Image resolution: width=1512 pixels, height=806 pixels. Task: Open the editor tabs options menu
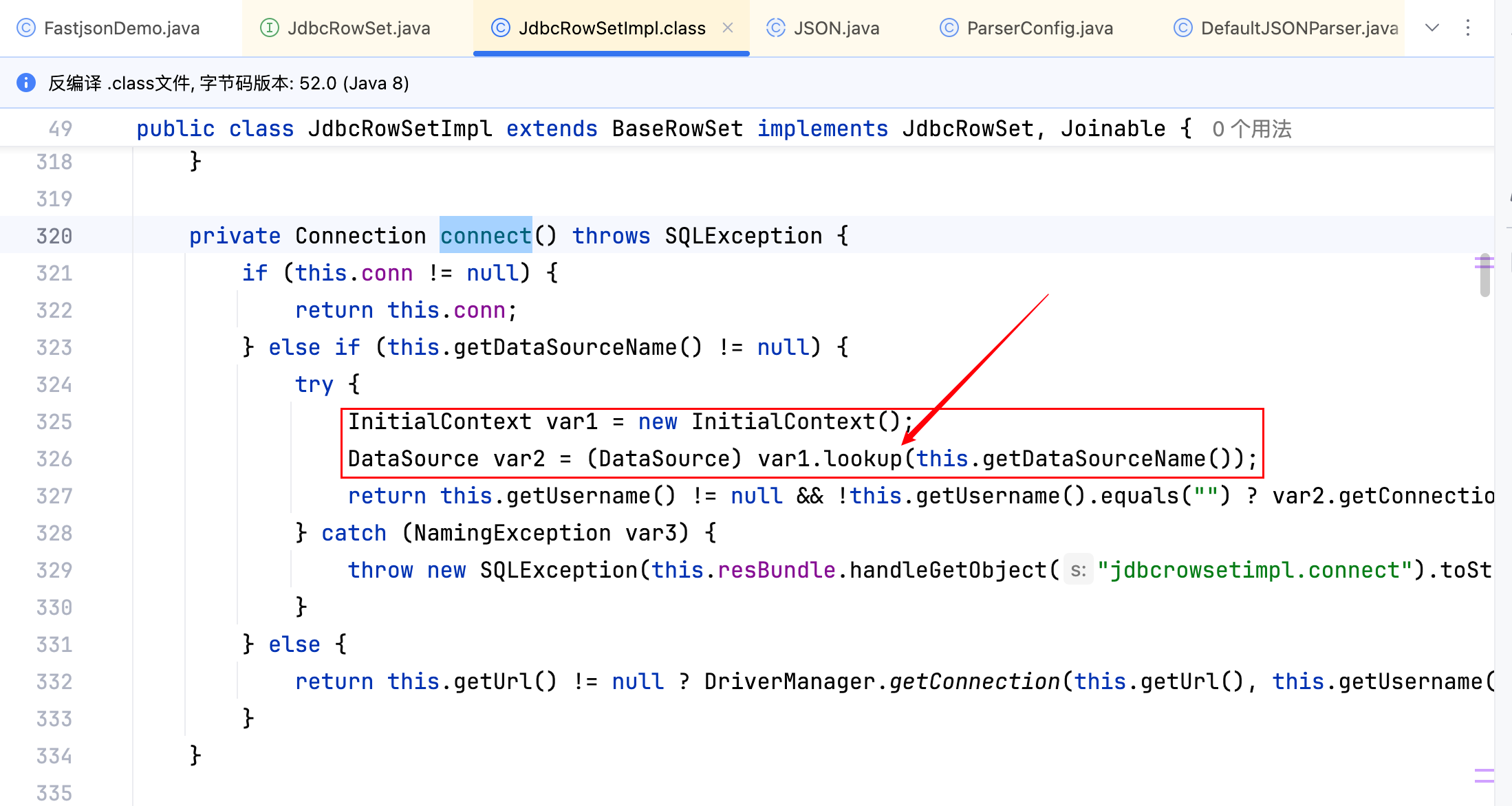(x=1467, y=28)
